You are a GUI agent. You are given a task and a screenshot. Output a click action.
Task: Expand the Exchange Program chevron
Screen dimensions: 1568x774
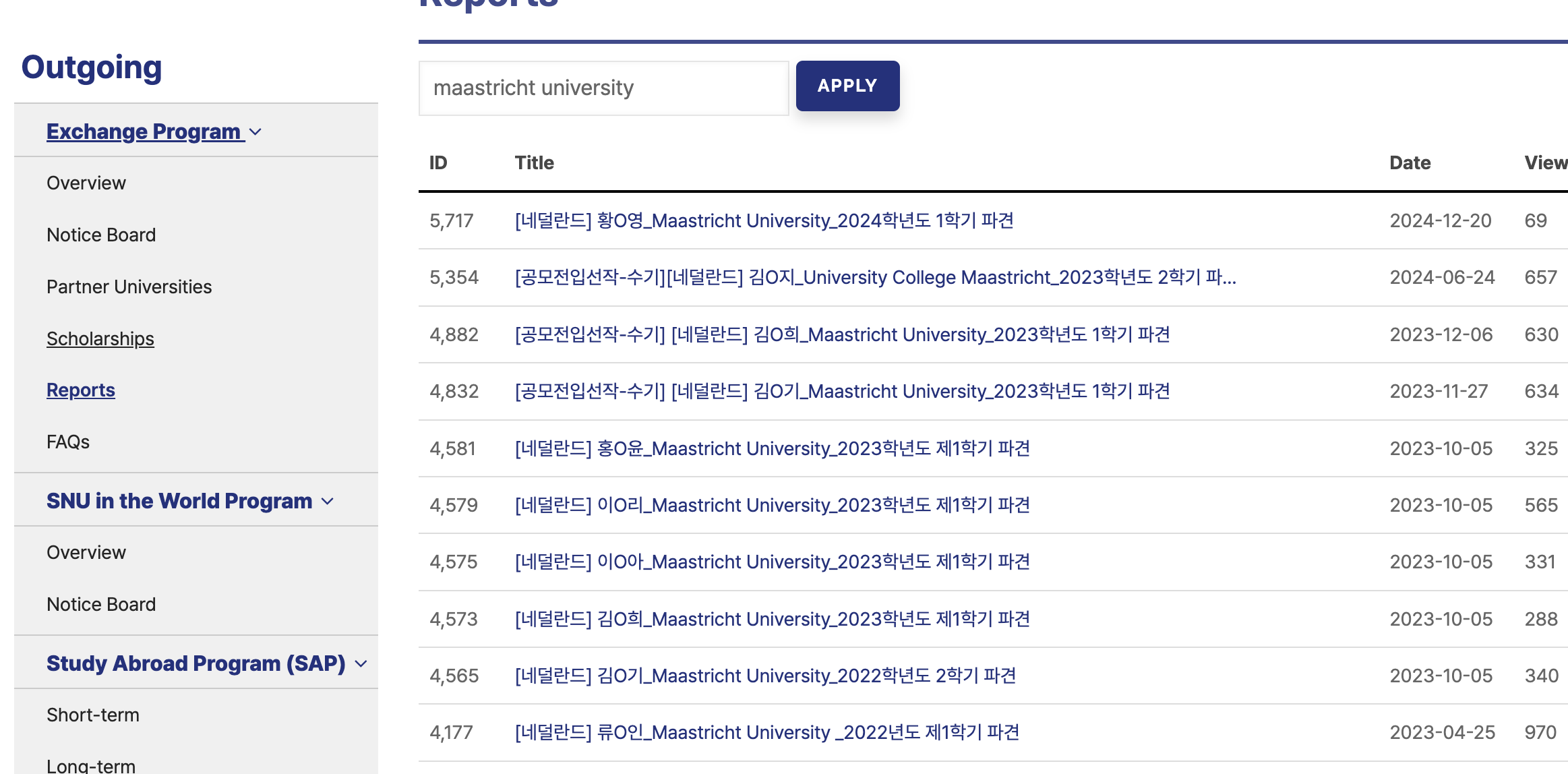coord(255,132)
